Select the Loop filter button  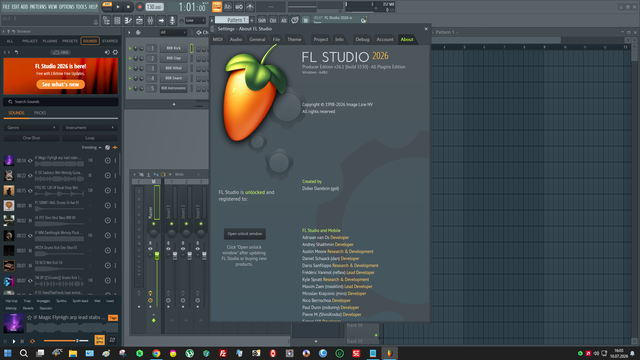(90, 138)
